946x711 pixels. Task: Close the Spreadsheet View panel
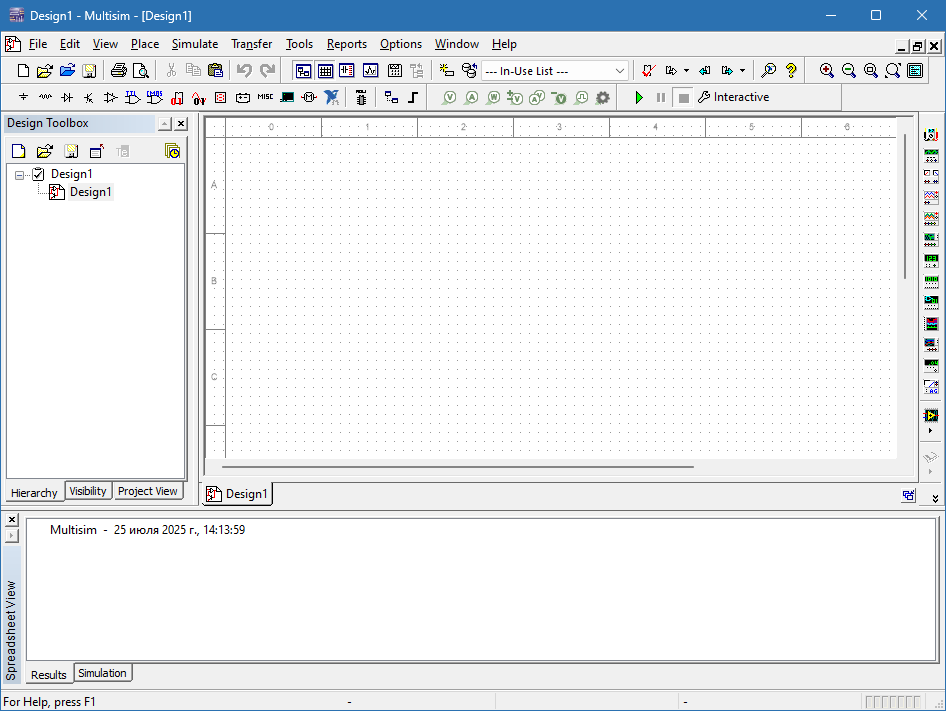tap(11, 519)
